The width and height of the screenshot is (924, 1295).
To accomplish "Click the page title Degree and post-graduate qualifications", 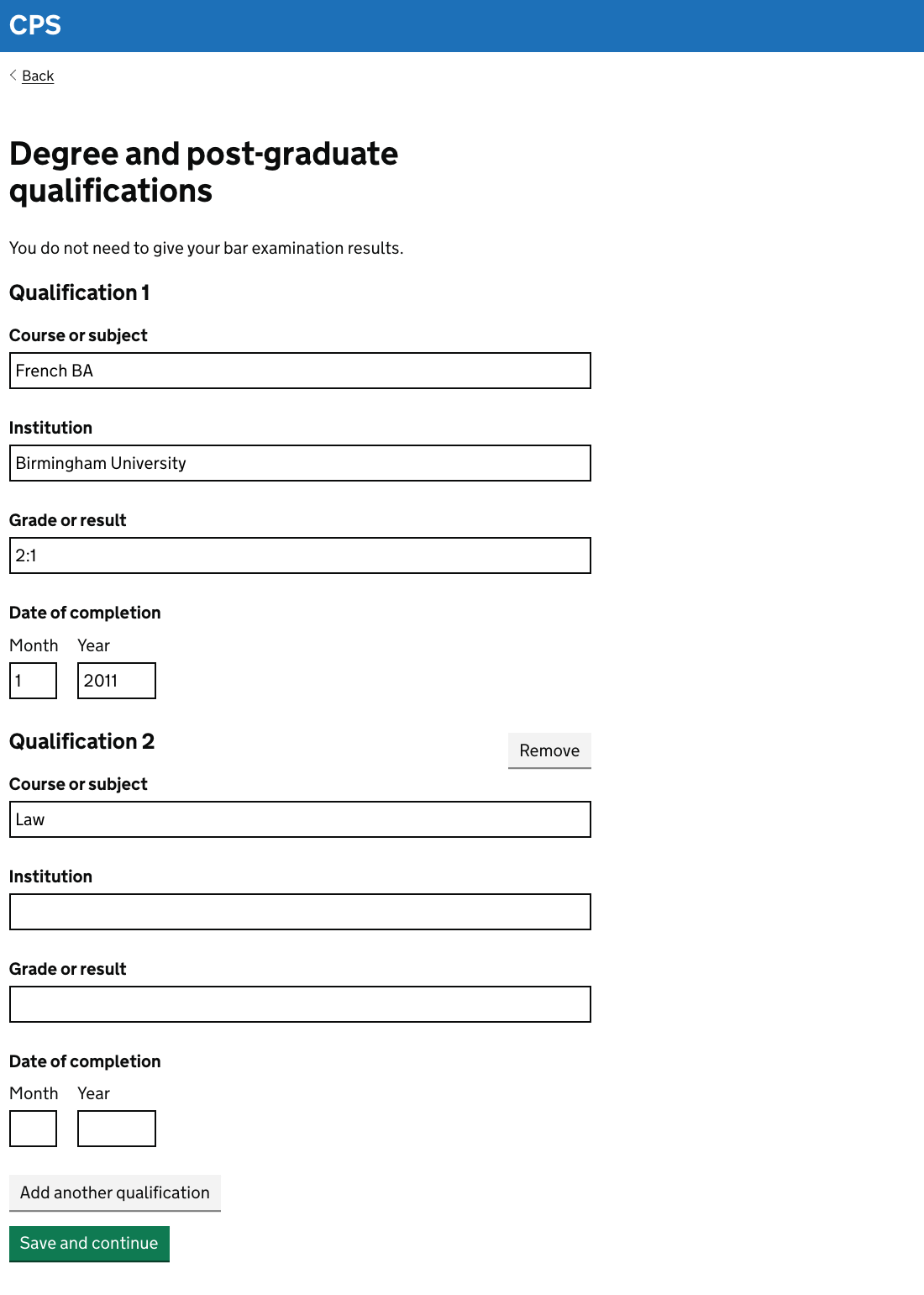I will click(203, 172).
